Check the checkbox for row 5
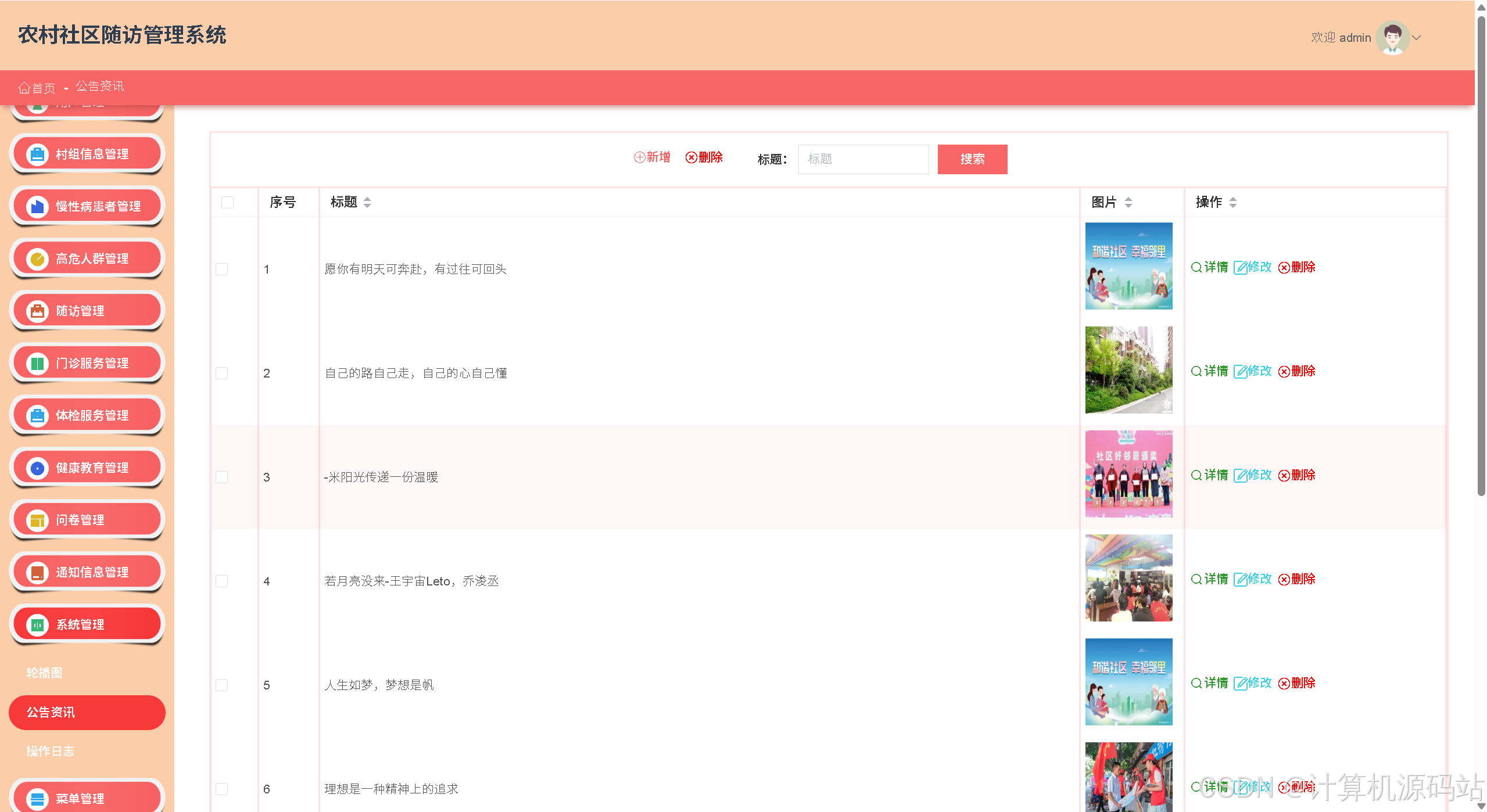The height and width of the screenshot is (812, 1487). [221, 685]
